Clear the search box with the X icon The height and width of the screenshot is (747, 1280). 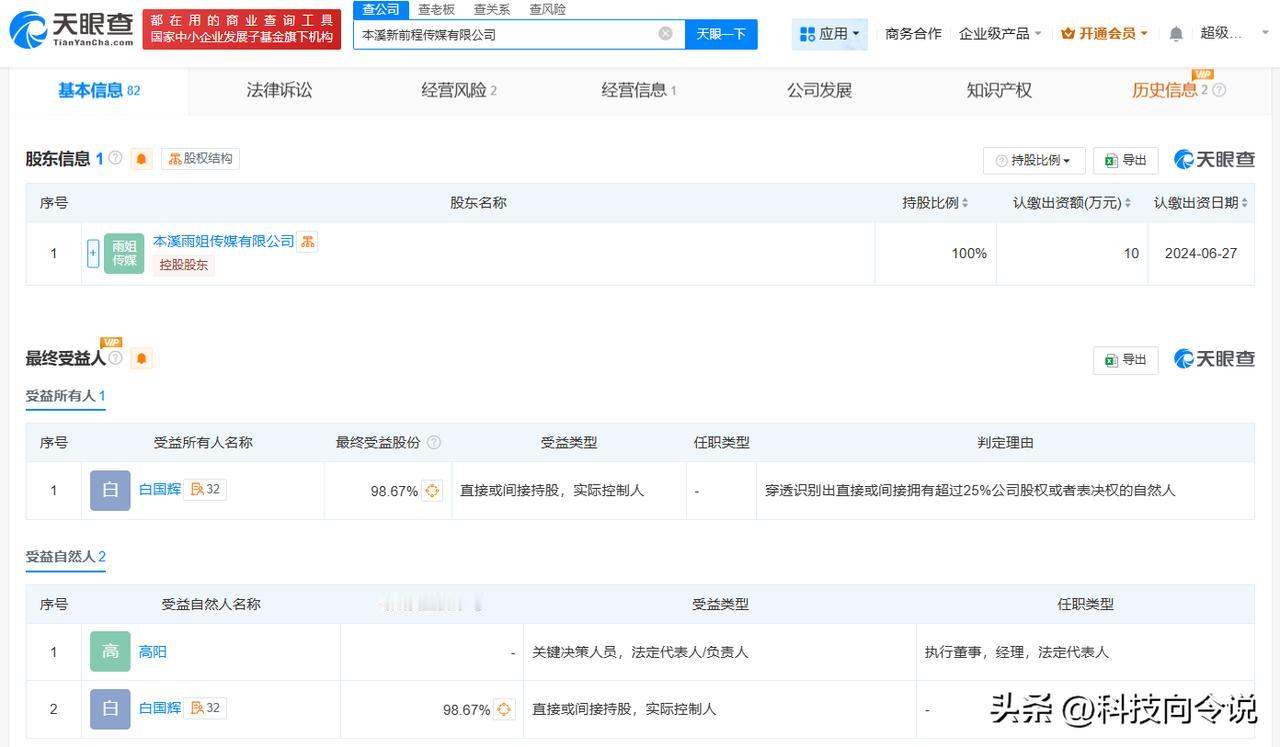666,34
